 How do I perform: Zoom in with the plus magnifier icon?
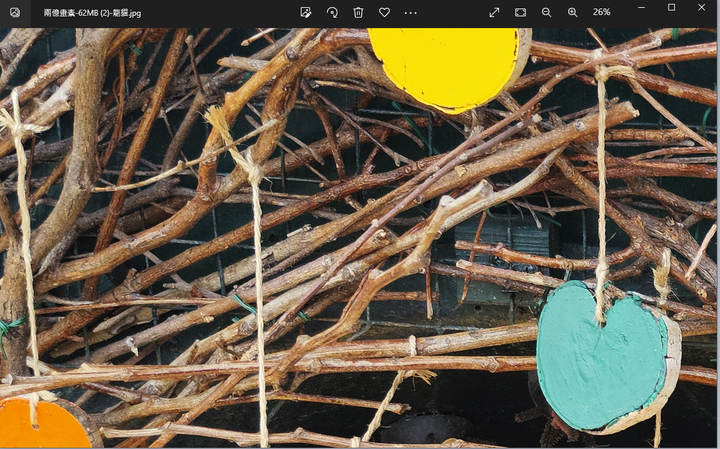(573, 12)
